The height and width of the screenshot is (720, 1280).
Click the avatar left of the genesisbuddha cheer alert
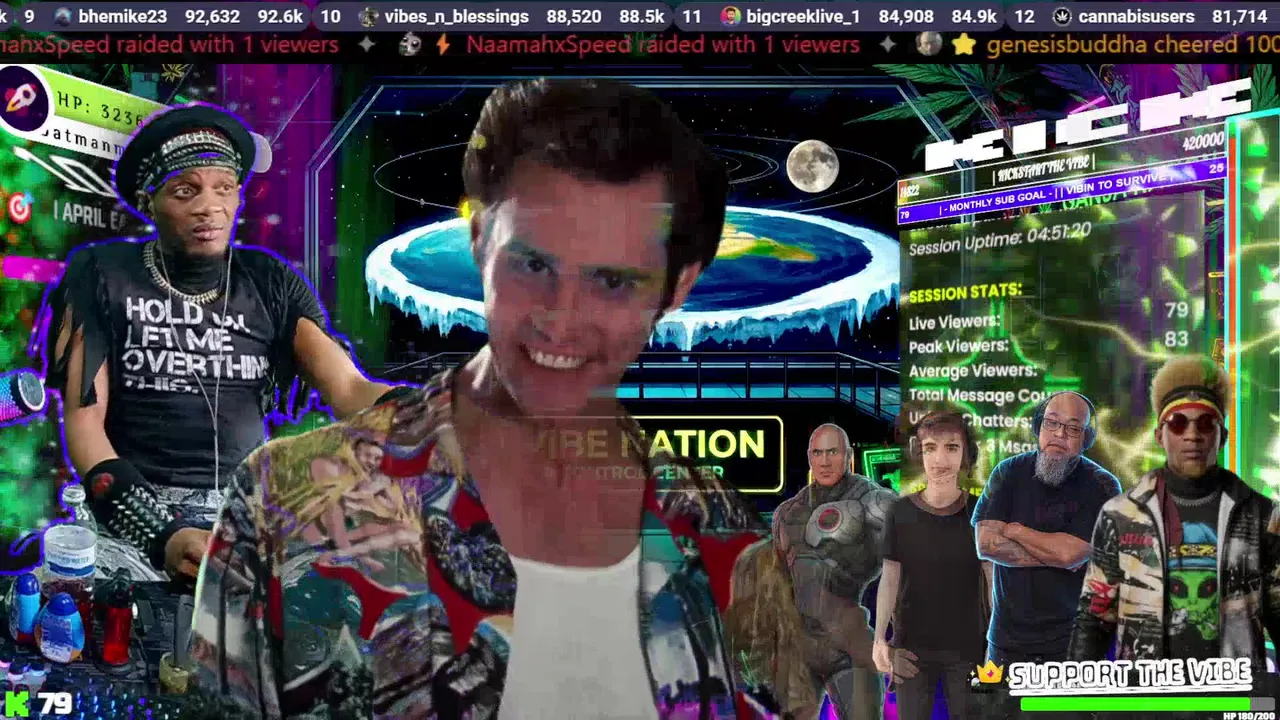point(929,44)
